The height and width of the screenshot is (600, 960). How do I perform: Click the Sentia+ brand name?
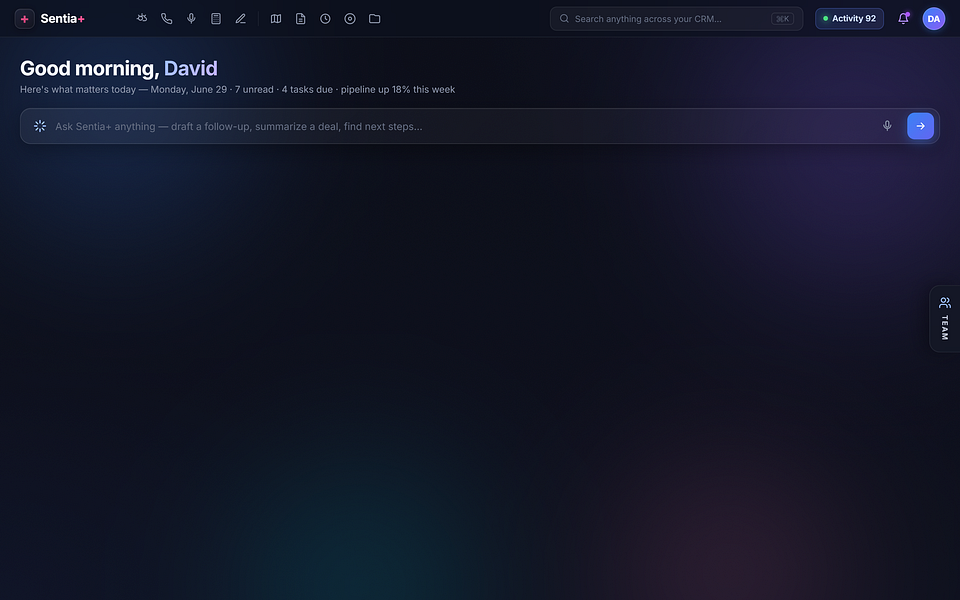[62, 18]
